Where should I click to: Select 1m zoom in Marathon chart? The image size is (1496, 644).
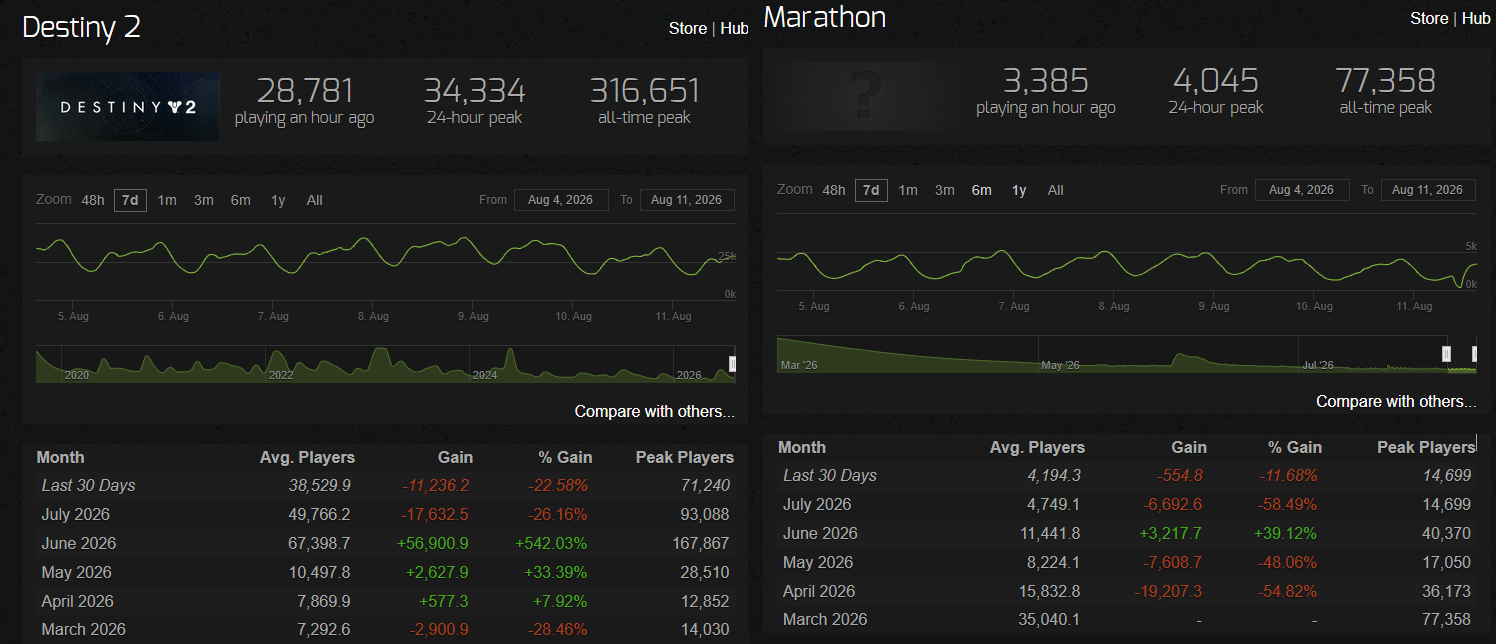point(908,190)
